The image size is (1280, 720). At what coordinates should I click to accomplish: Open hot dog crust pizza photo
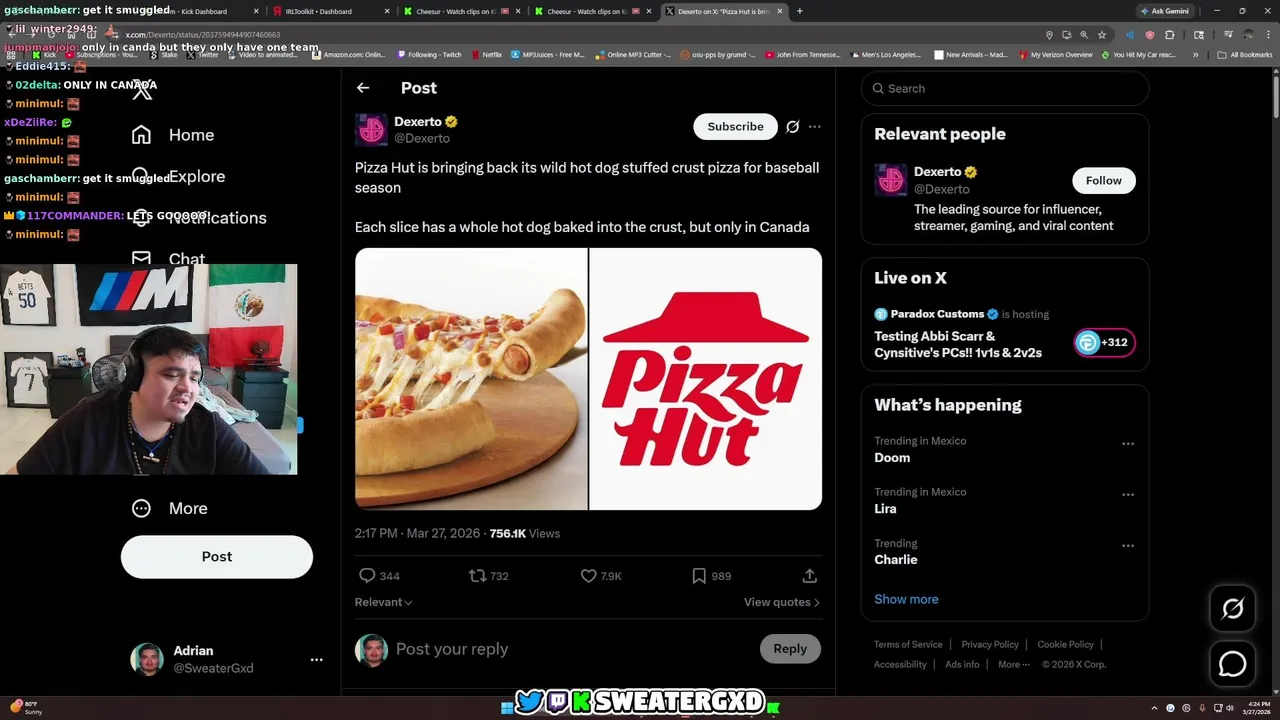[471, 379]
